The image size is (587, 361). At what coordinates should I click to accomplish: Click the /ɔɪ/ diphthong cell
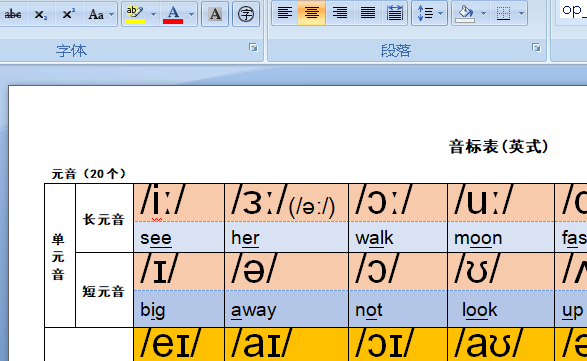(398, 345)
